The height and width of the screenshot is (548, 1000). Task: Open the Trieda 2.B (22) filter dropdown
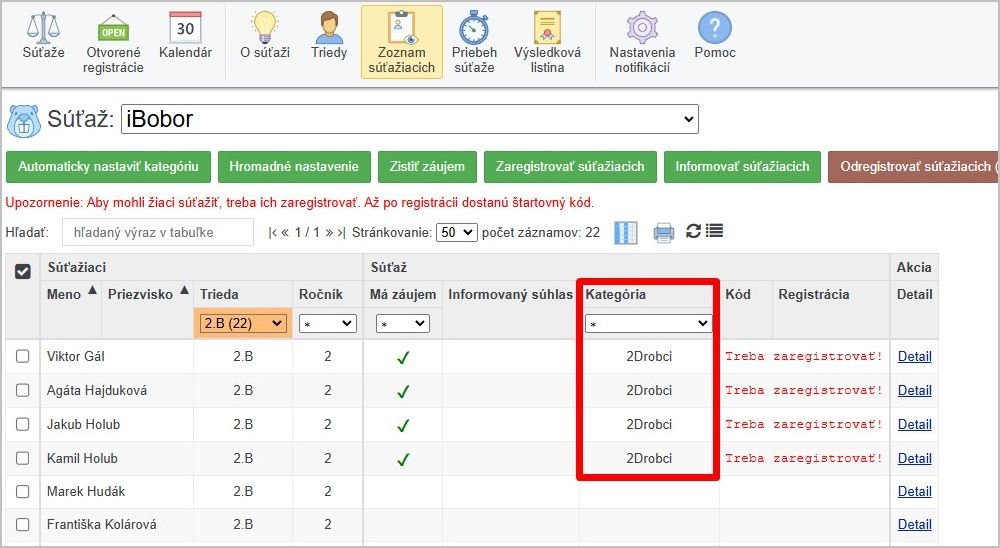tap(243, 324)
